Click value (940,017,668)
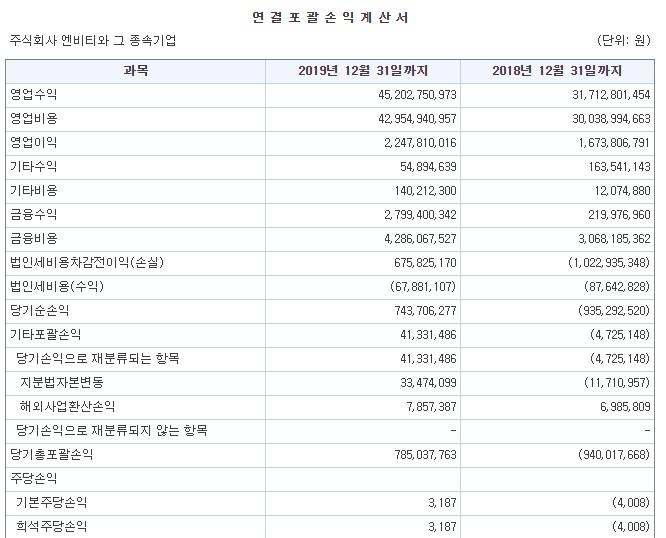Viewport: 666px width, 538px height. click(x=614, y=454)
